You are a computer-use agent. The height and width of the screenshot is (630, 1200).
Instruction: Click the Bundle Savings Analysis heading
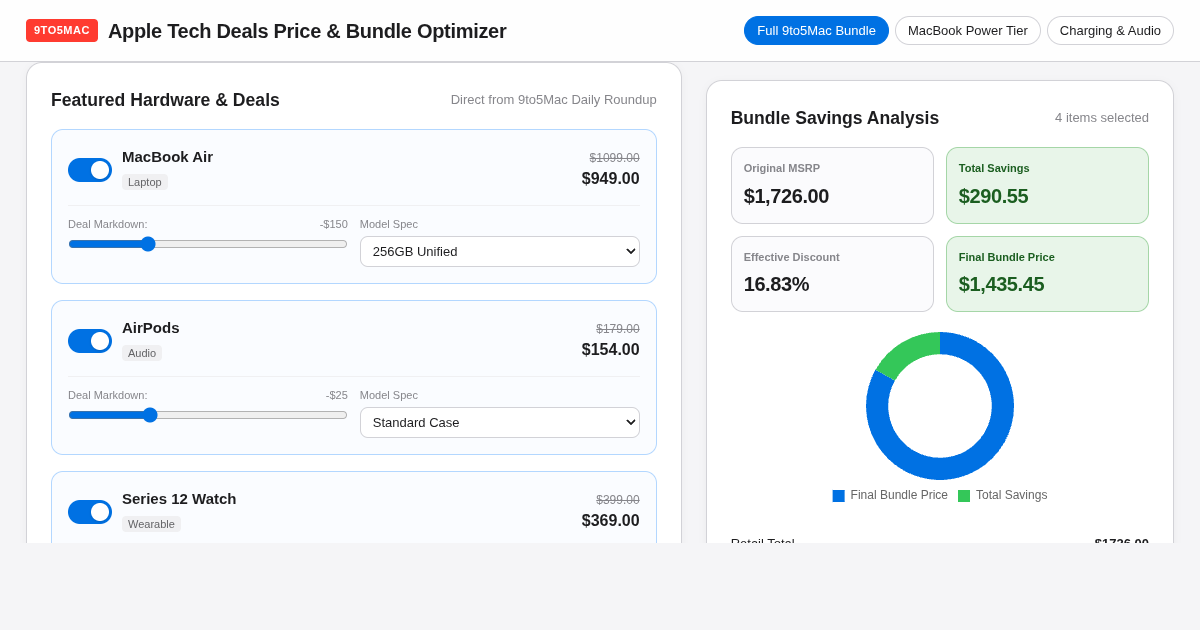(x=835, y=118)
